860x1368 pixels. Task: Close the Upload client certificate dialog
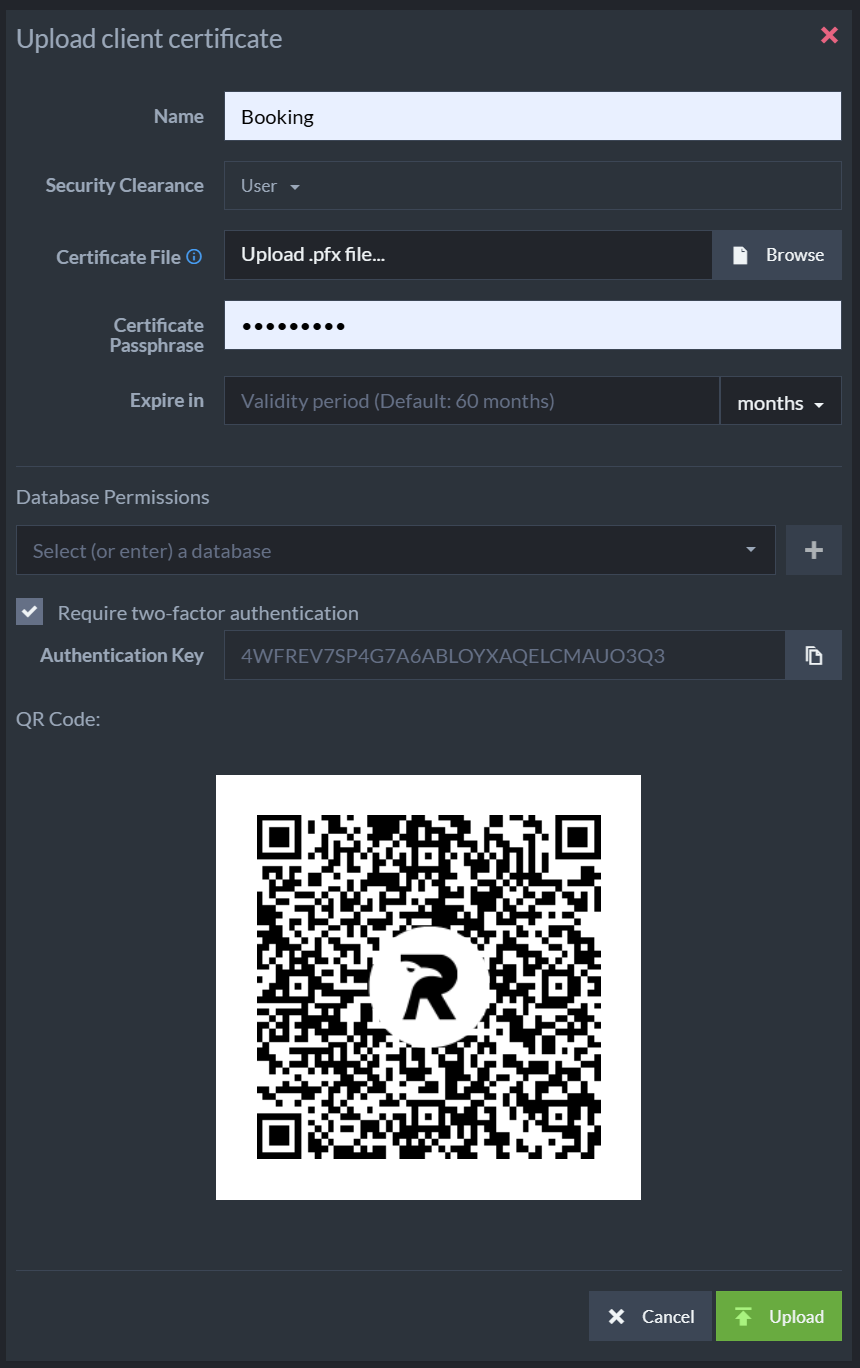tap(829, 36)
